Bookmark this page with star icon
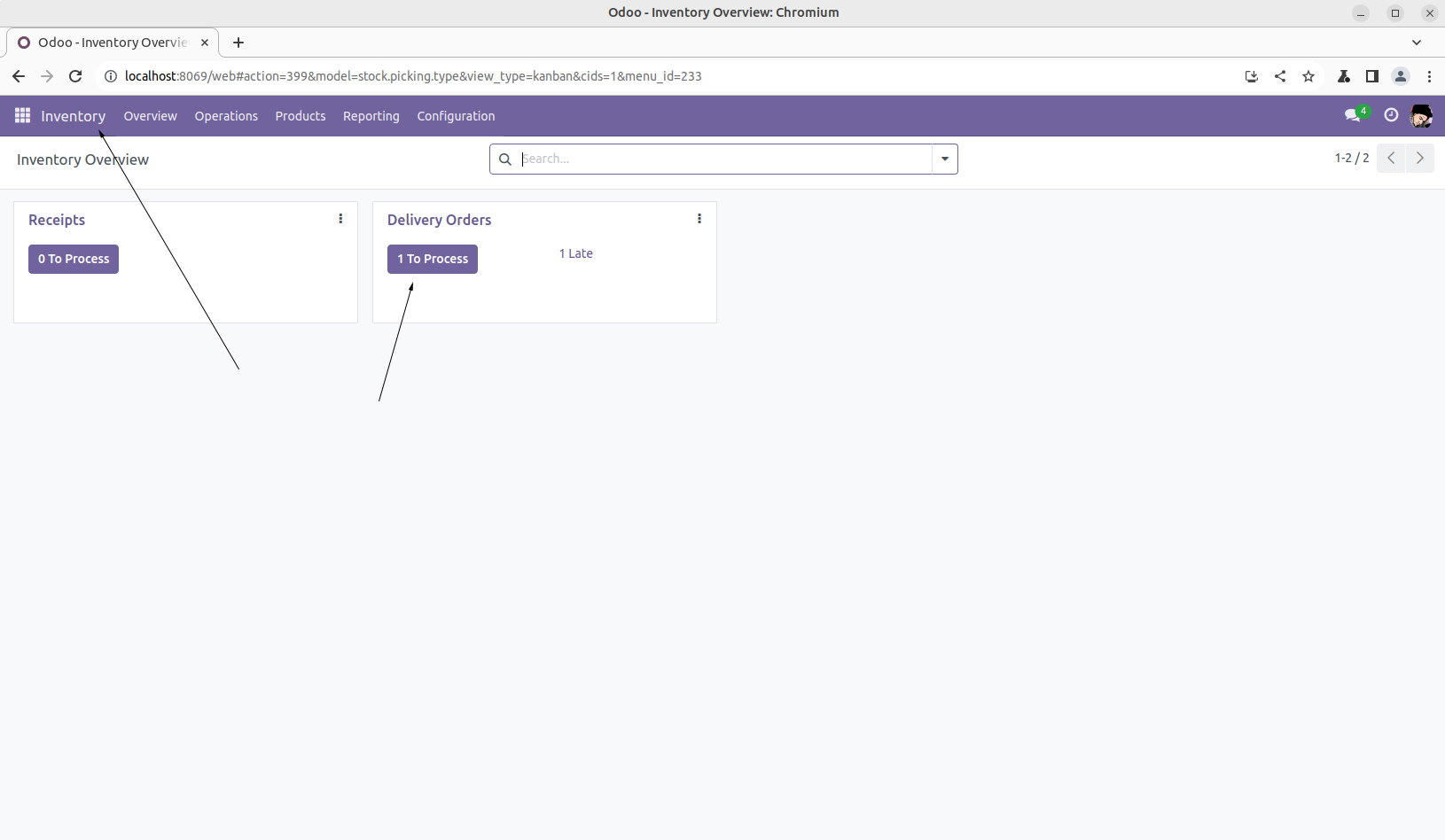1445x840 pixels. (1308, 76)
